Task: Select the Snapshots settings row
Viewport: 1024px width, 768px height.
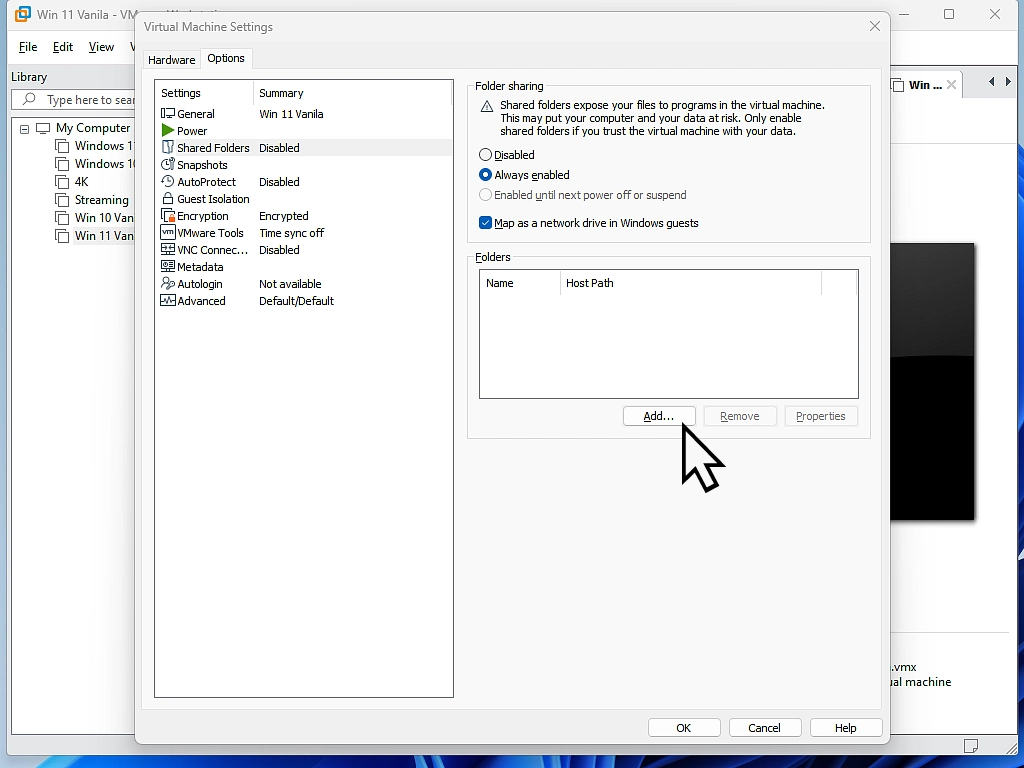Action: (304, 165)
